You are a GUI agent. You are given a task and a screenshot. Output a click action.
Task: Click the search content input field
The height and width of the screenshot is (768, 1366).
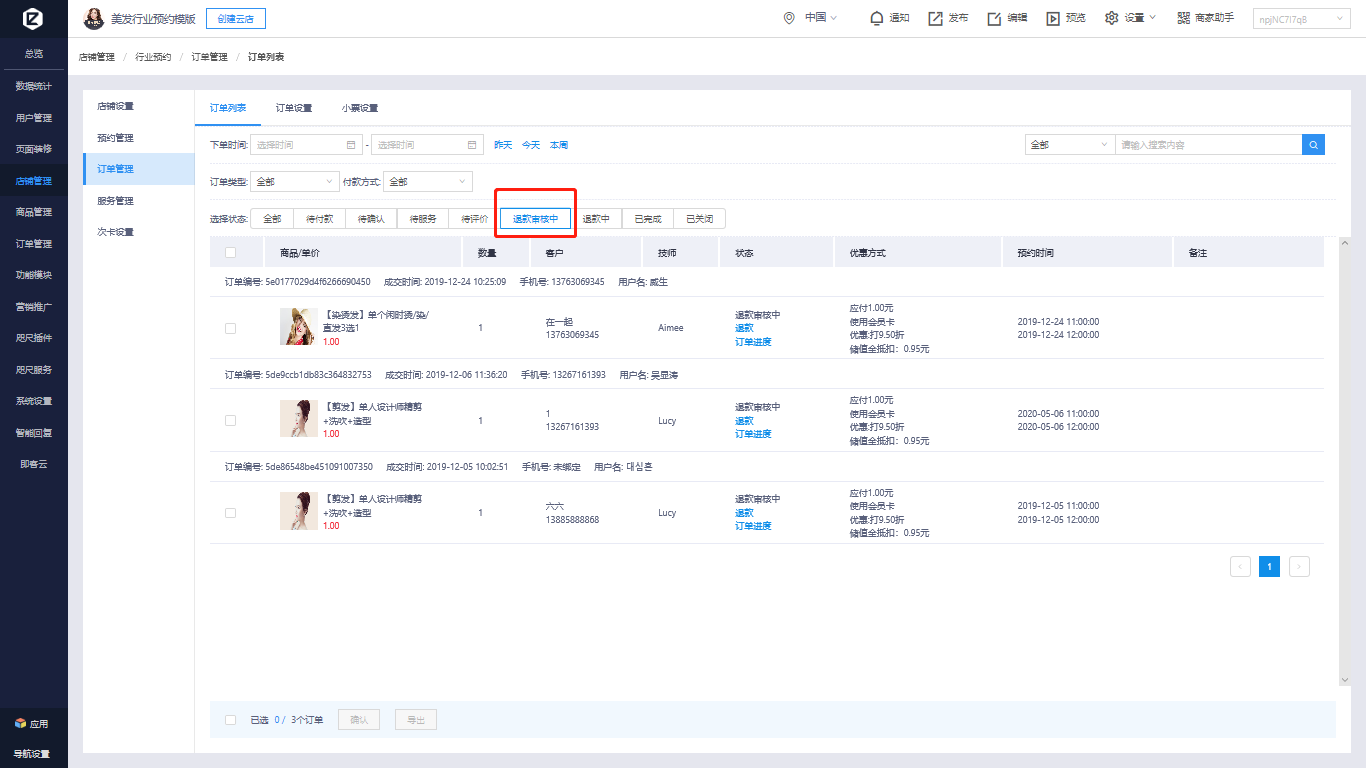click(x=1208, y=145)
